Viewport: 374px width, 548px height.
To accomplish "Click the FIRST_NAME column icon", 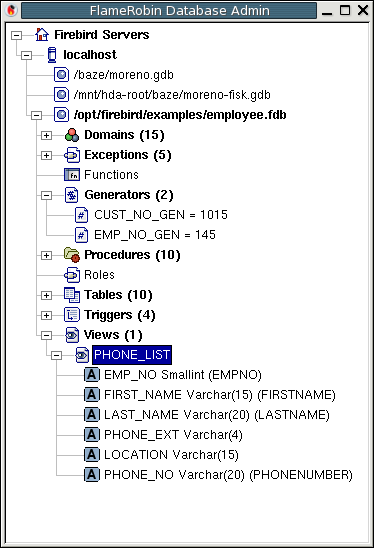I will click(92, 395).
